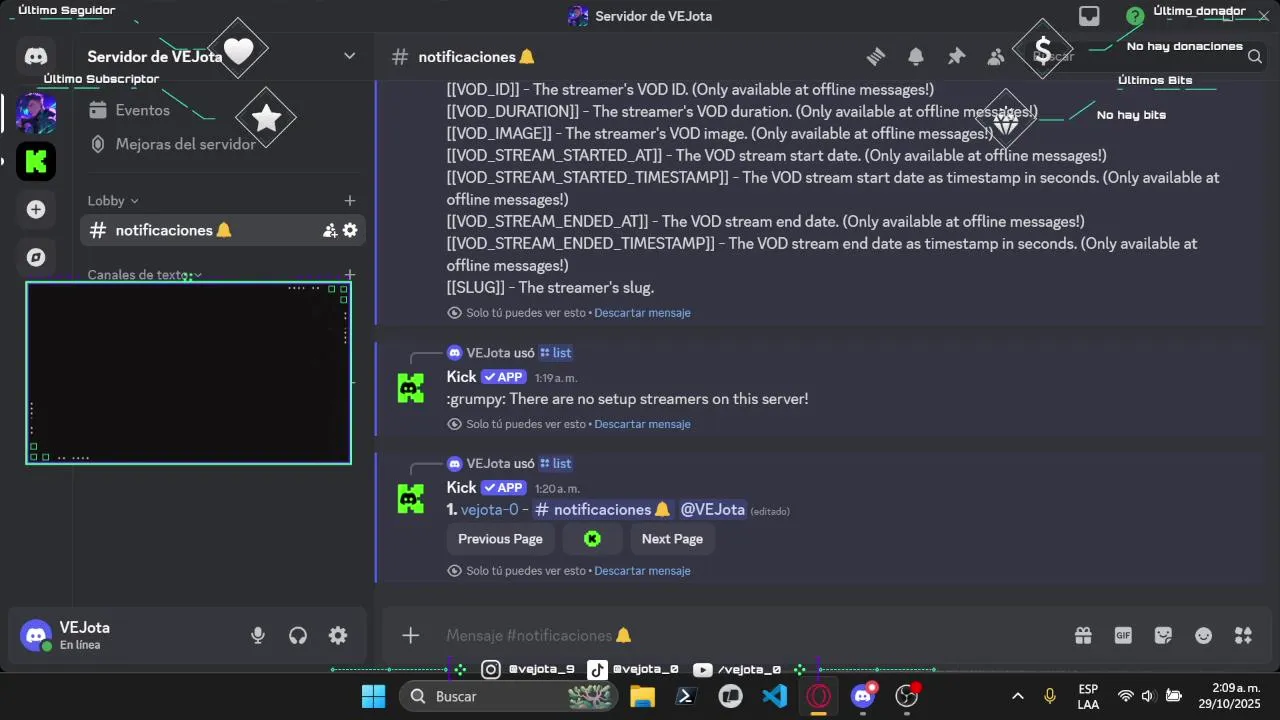Click the green Kick logo button between page buttons
The height and width of the screenshot is (720, 1280).
point(592,539)
